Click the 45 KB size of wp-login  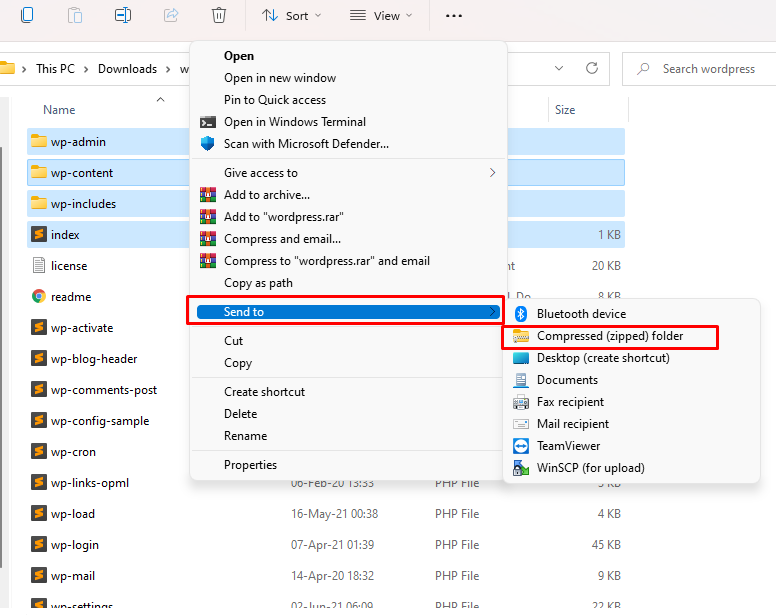(606, 545)
